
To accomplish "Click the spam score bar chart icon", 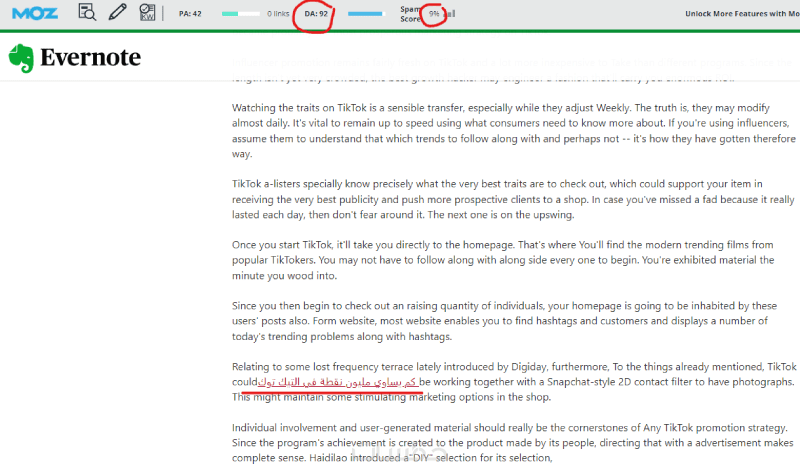I will [x=451, y=13].
